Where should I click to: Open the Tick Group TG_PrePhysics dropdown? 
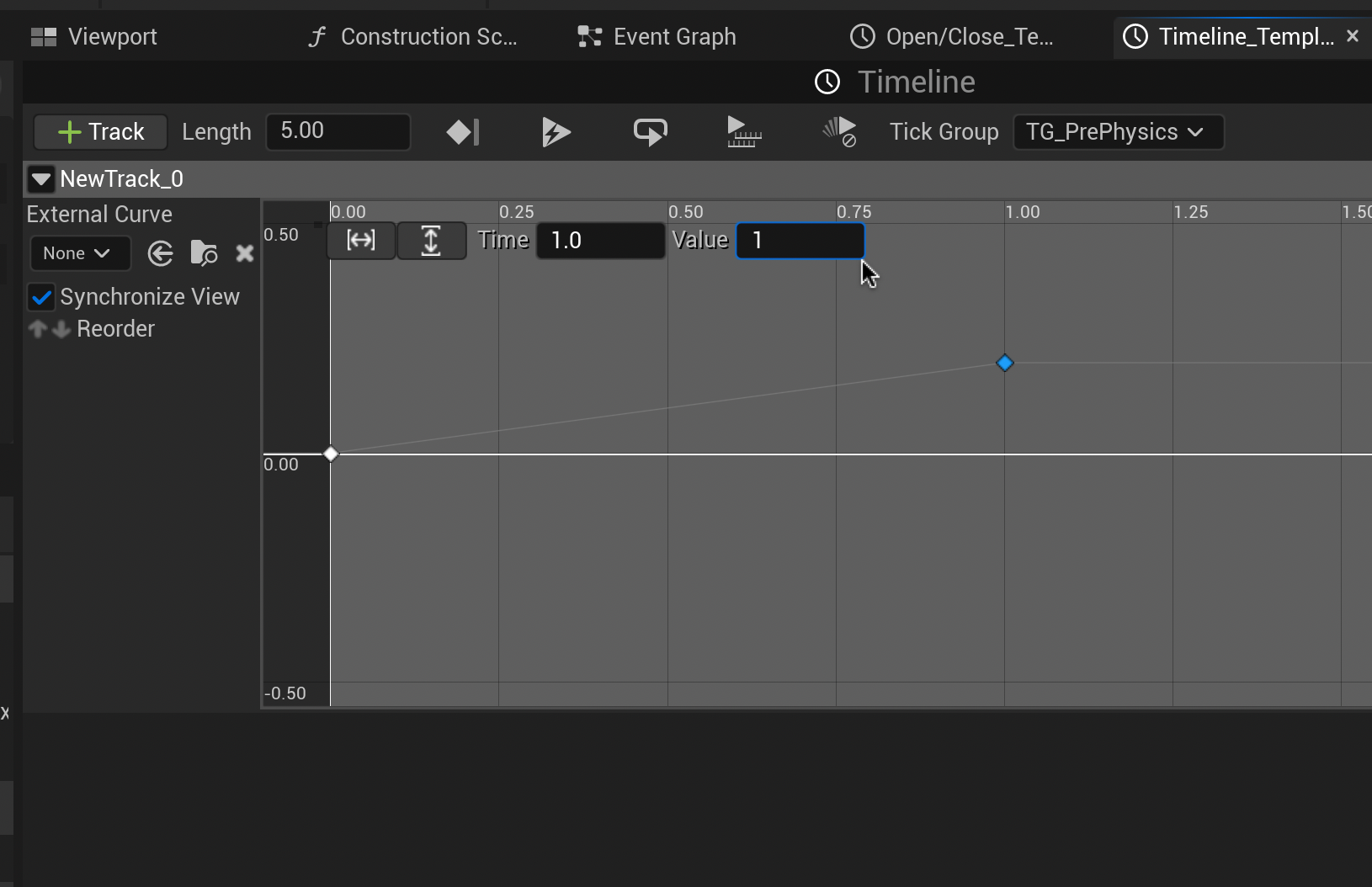[1118, 132]
